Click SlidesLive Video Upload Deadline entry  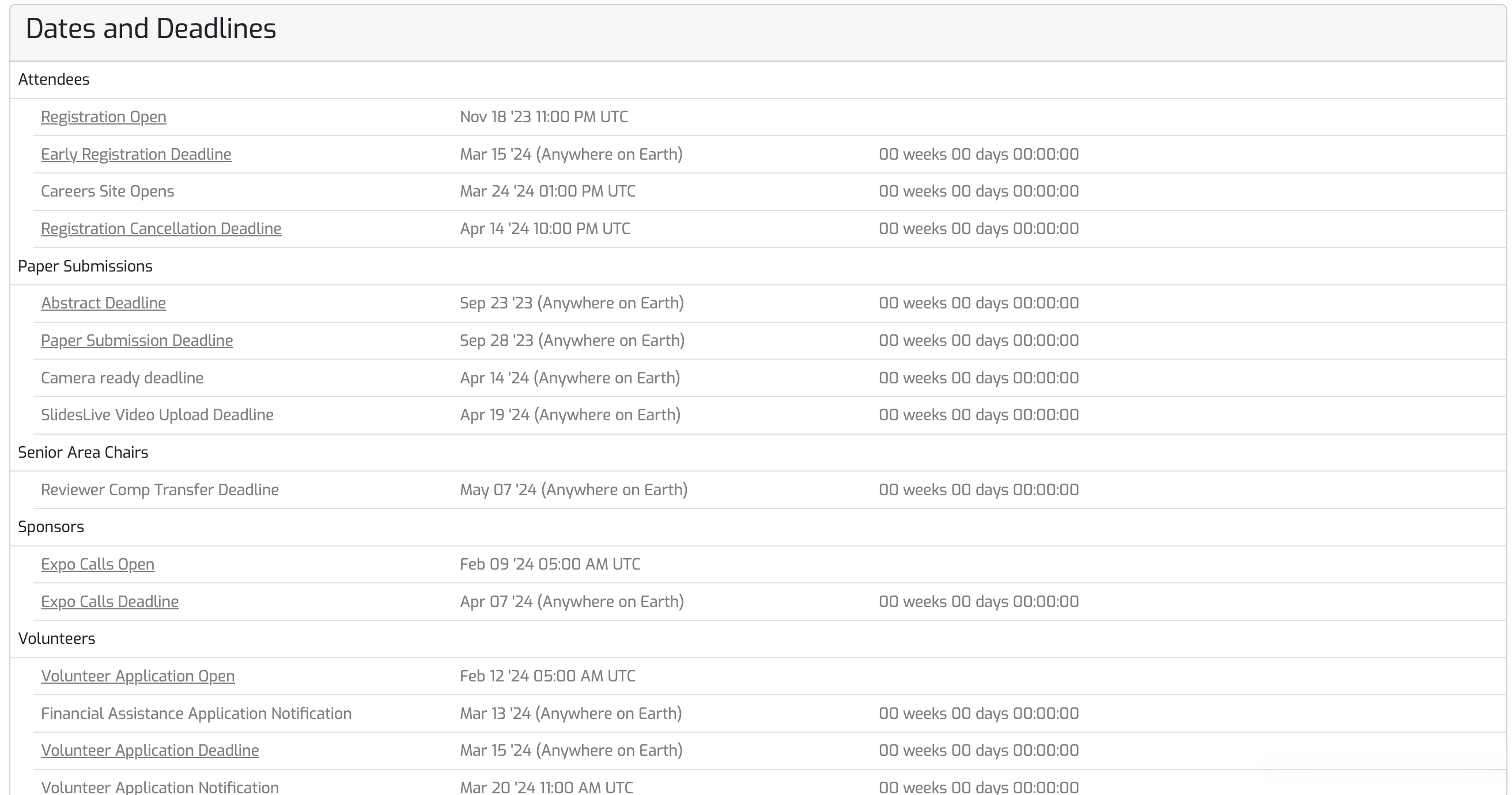click(157, 415)
